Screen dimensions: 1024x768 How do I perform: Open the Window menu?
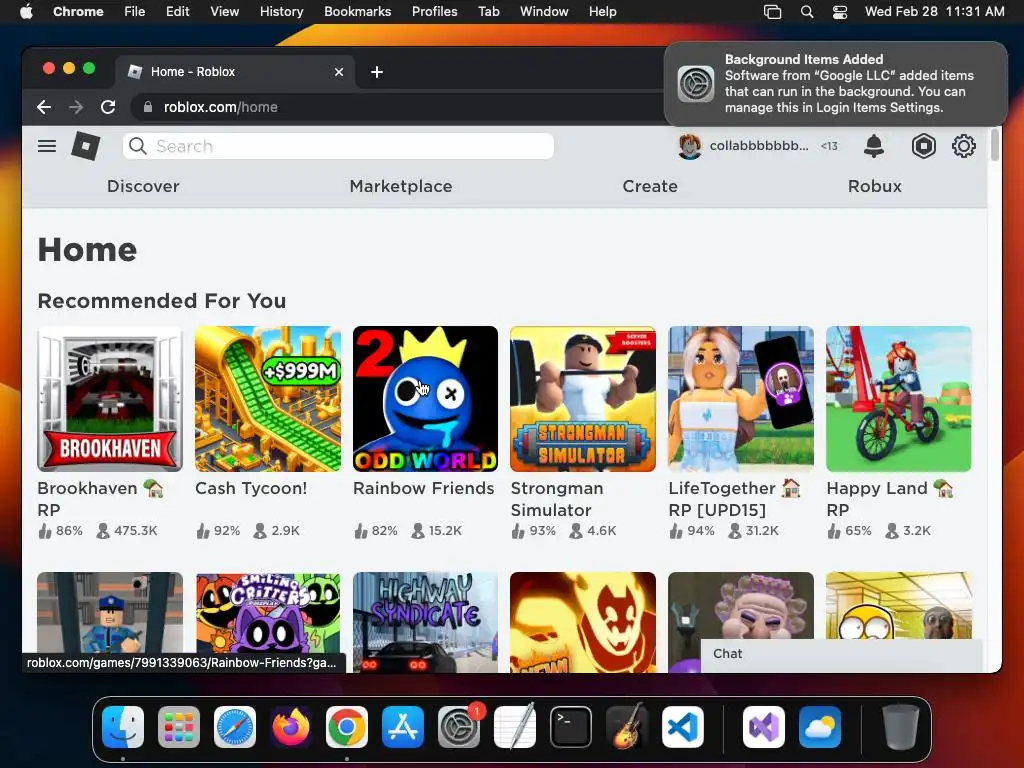point(544,12)
